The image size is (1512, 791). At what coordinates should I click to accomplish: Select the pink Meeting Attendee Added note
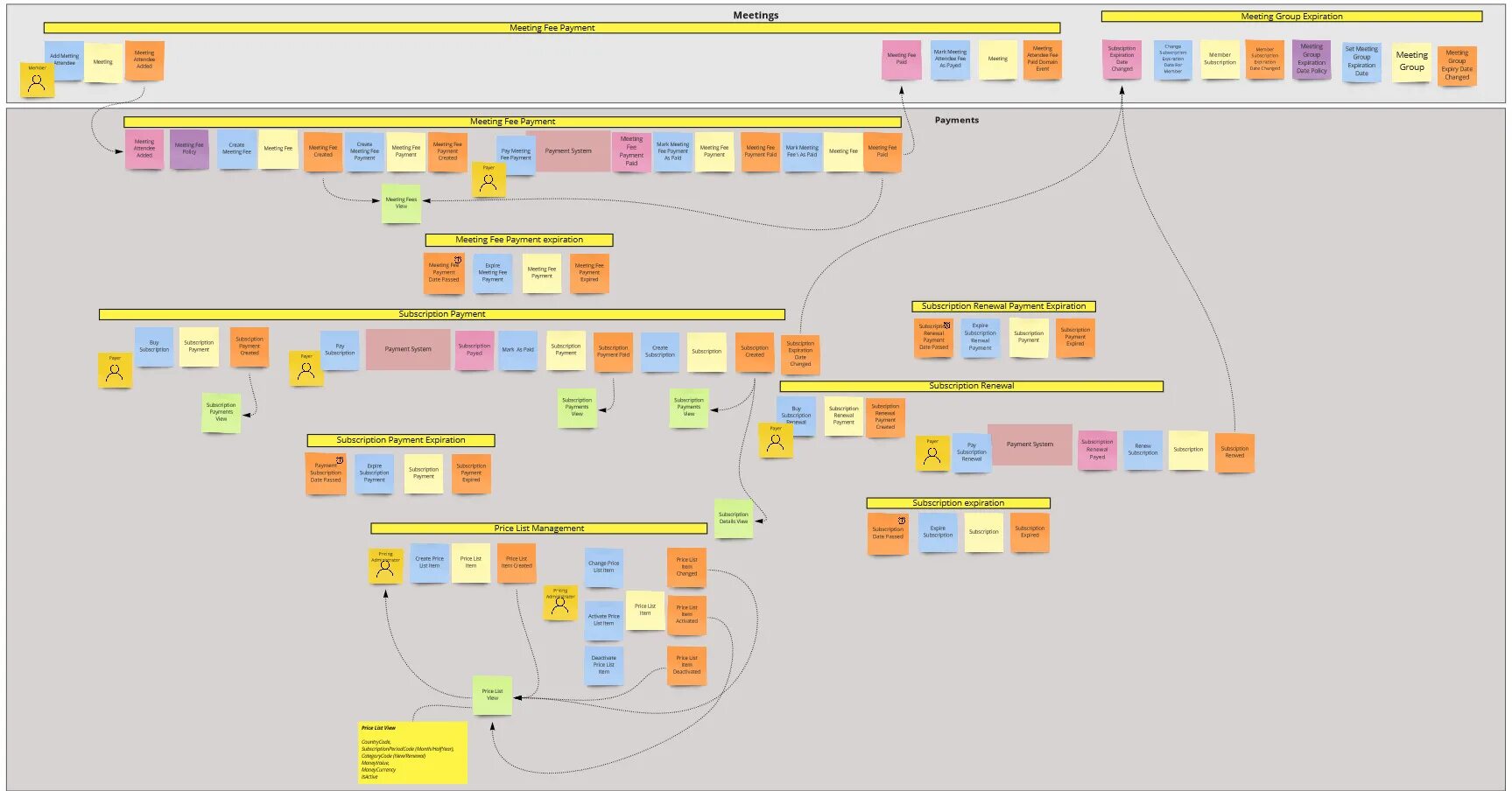pos(144,149)
